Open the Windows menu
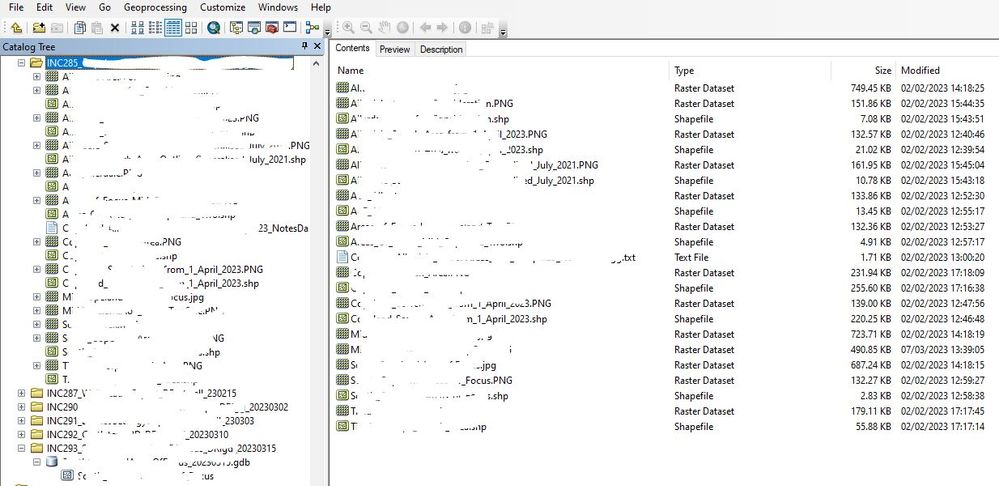Viewport: 999px width, 486px height. click(278, 8)
